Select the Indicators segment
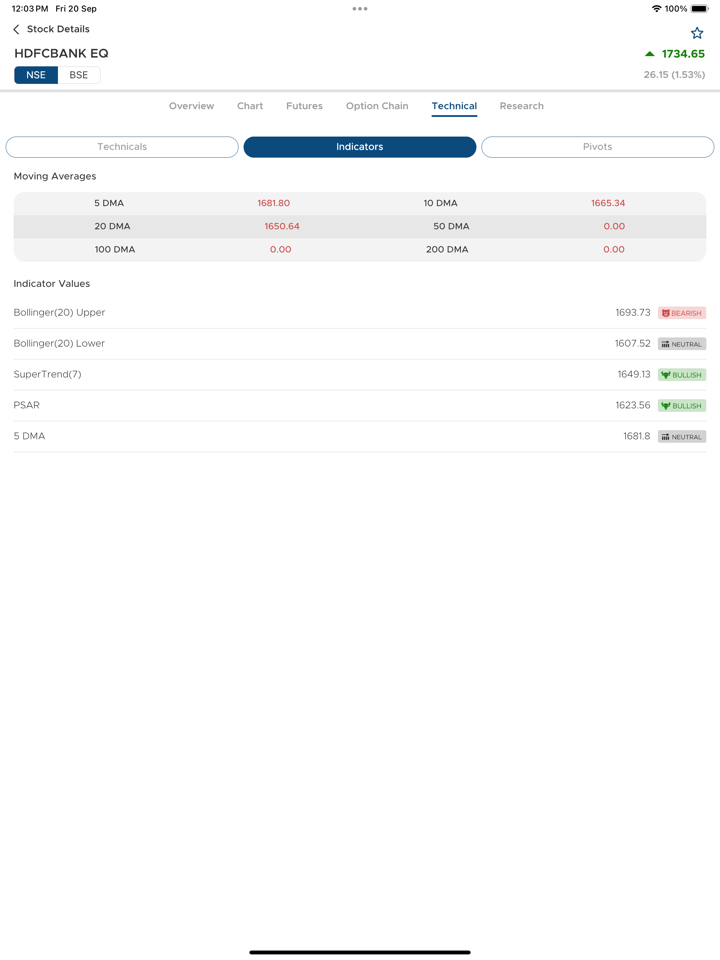This screenshot has width=720, height=960. (360, 147)
